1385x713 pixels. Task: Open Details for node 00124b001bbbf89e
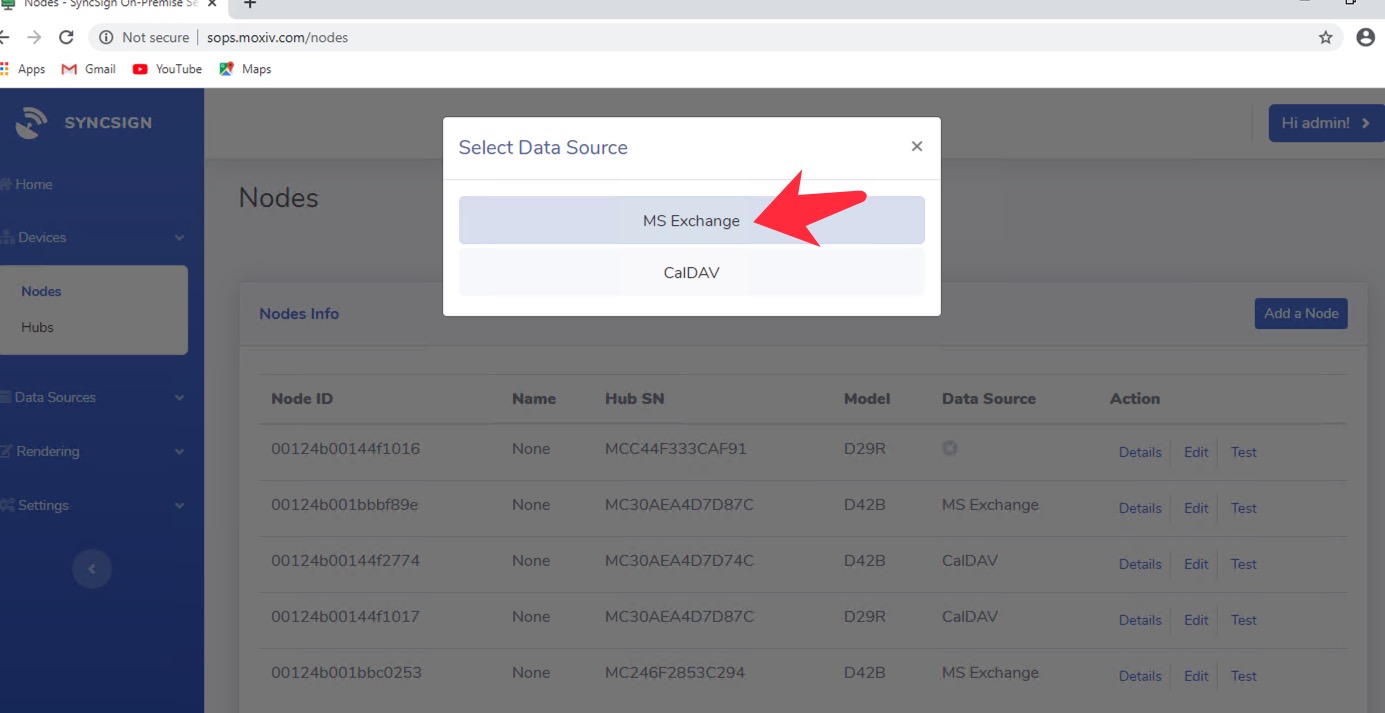[x=1140, y=508]
